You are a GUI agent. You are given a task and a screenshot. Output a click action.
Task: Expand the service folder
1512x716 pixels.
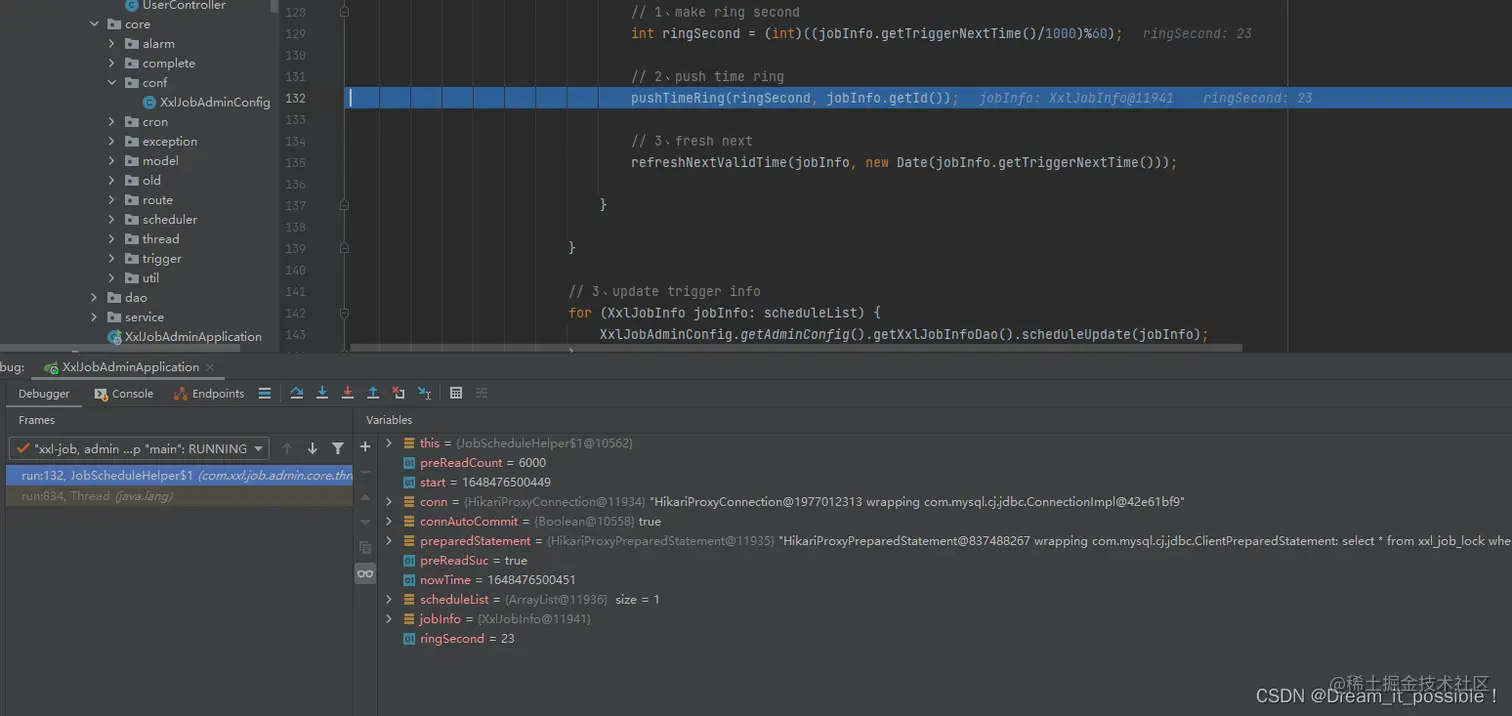point(94,317)
